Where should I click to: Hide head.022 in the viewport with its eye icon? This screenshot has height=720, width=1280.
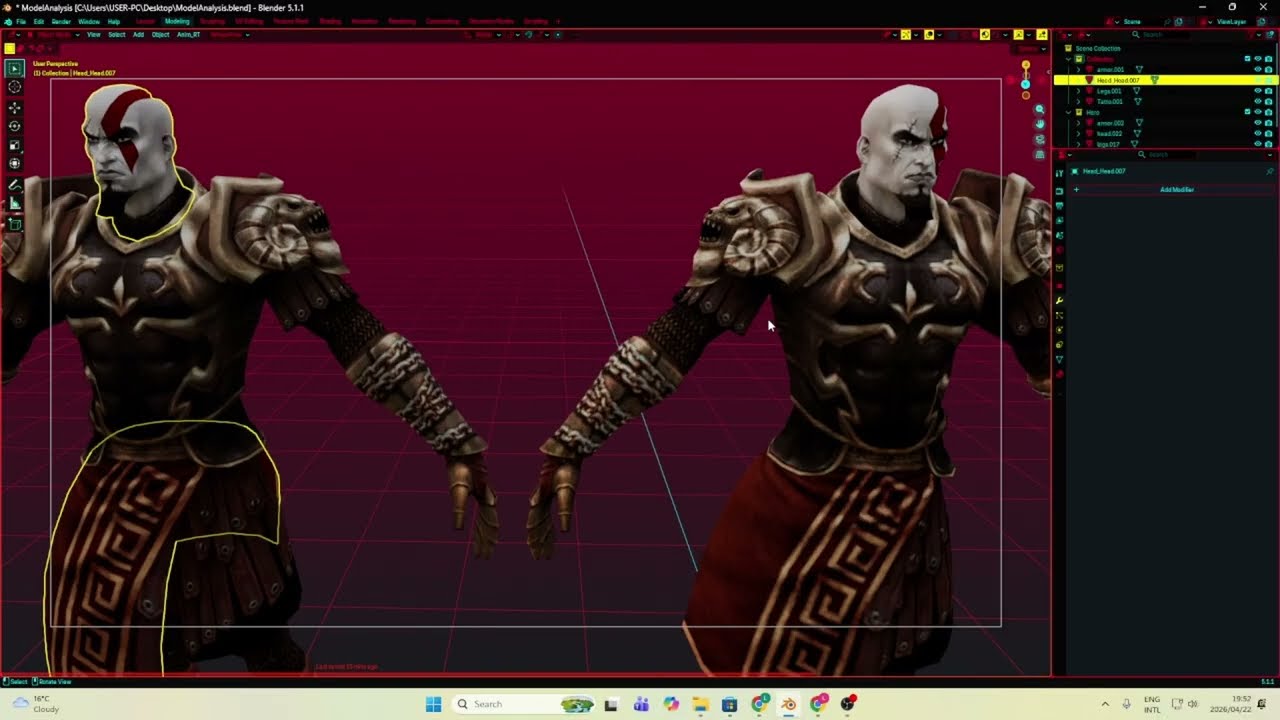[x=1258, y=133]
